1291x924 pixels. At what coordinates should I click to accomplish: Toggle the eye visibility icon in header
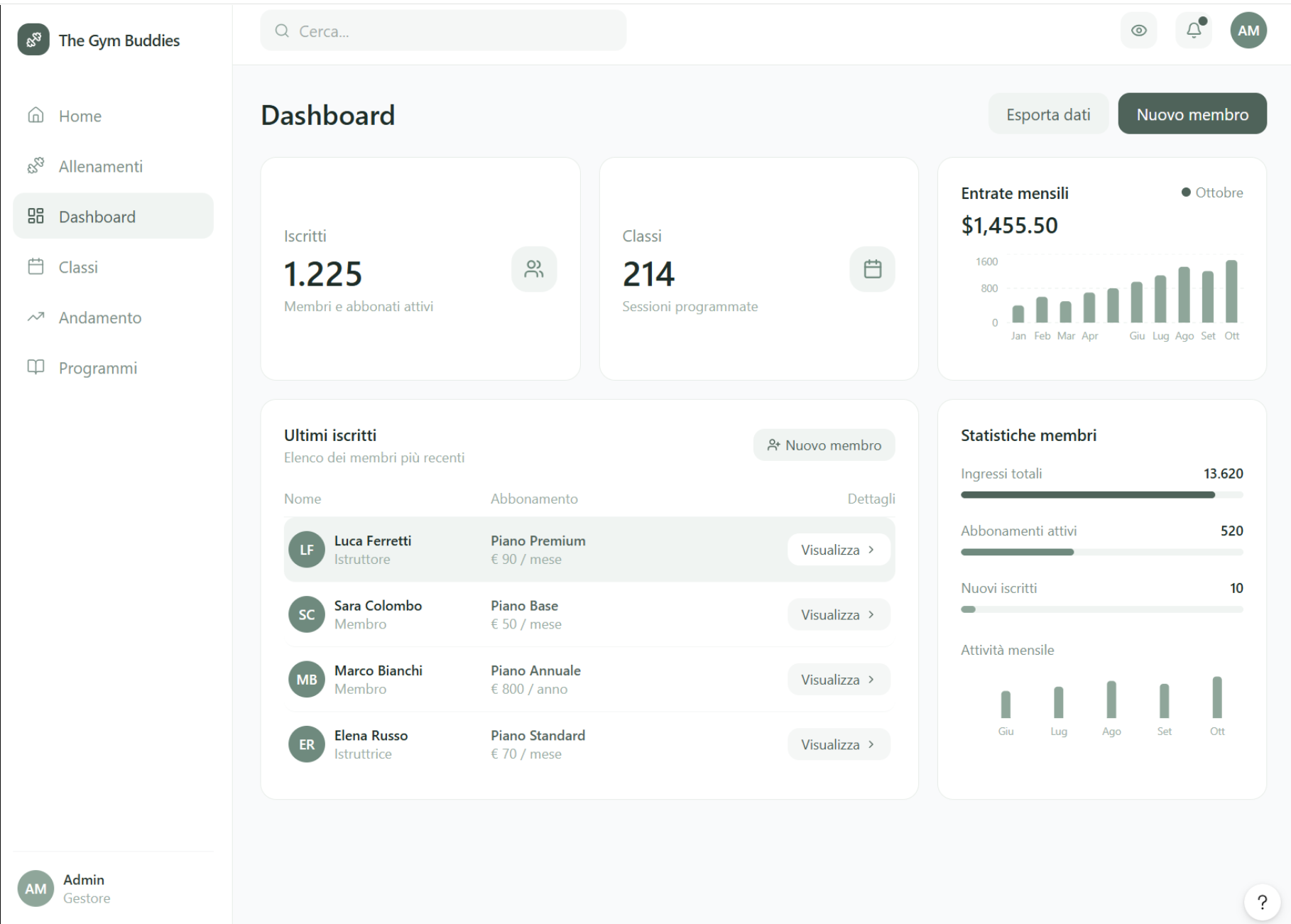[1138, 31]
